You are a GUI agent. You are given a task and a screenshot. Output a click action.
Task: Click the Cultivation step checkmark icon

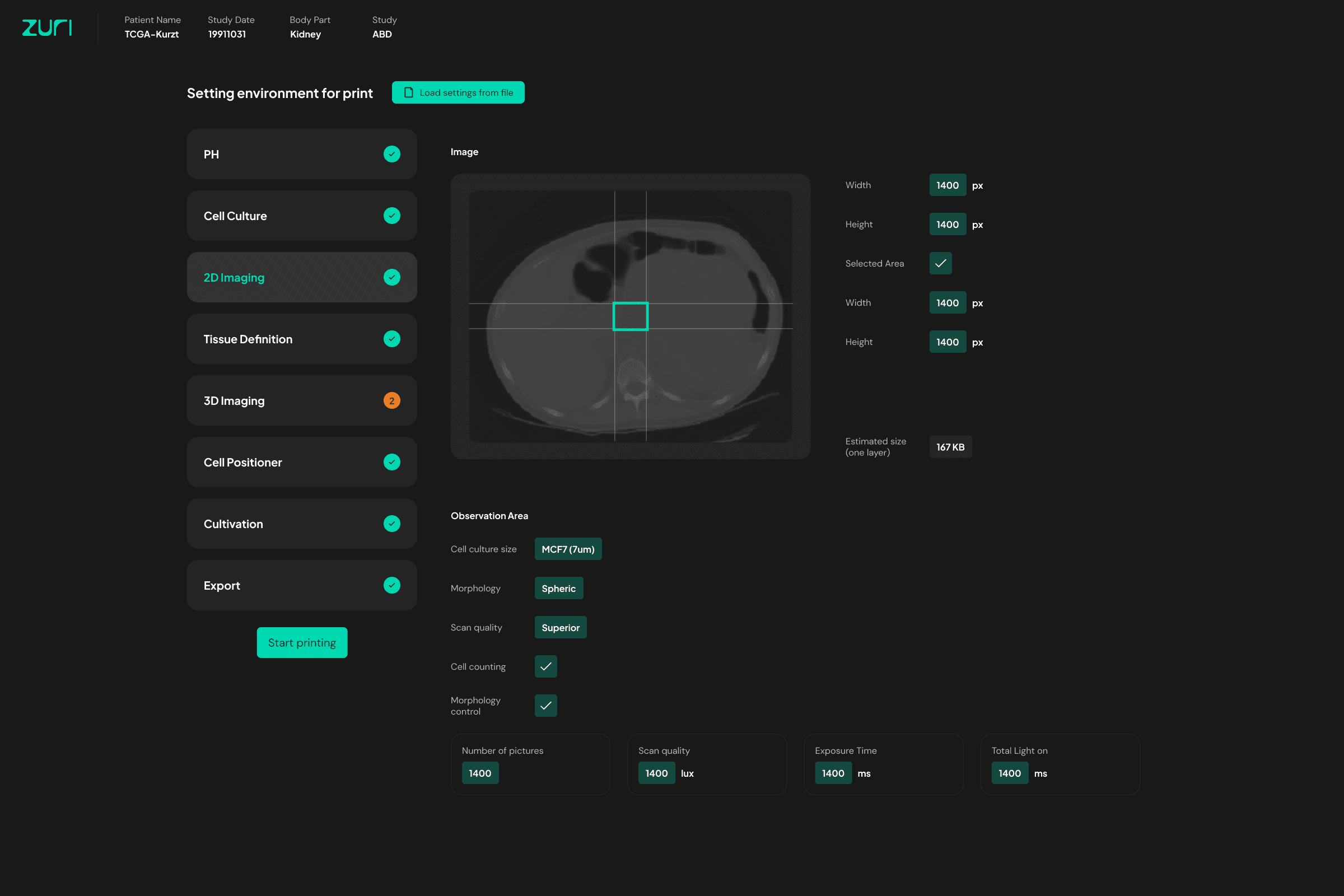coord(391,524)
